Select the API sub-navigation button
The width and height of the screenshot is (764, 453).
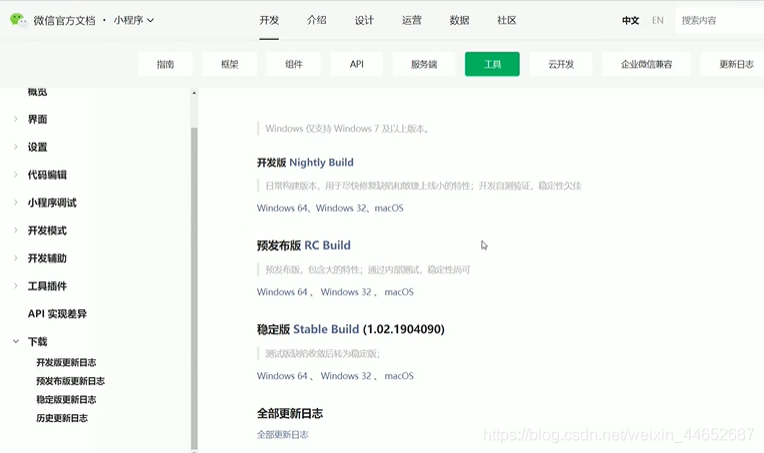click(x=357, y=64)
